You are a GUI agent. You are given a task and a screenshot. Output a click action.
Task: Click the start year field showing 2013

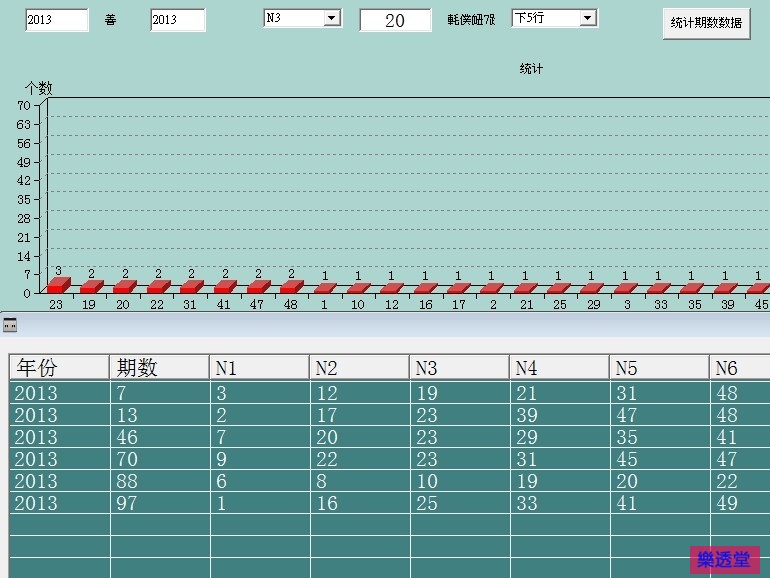56,20
